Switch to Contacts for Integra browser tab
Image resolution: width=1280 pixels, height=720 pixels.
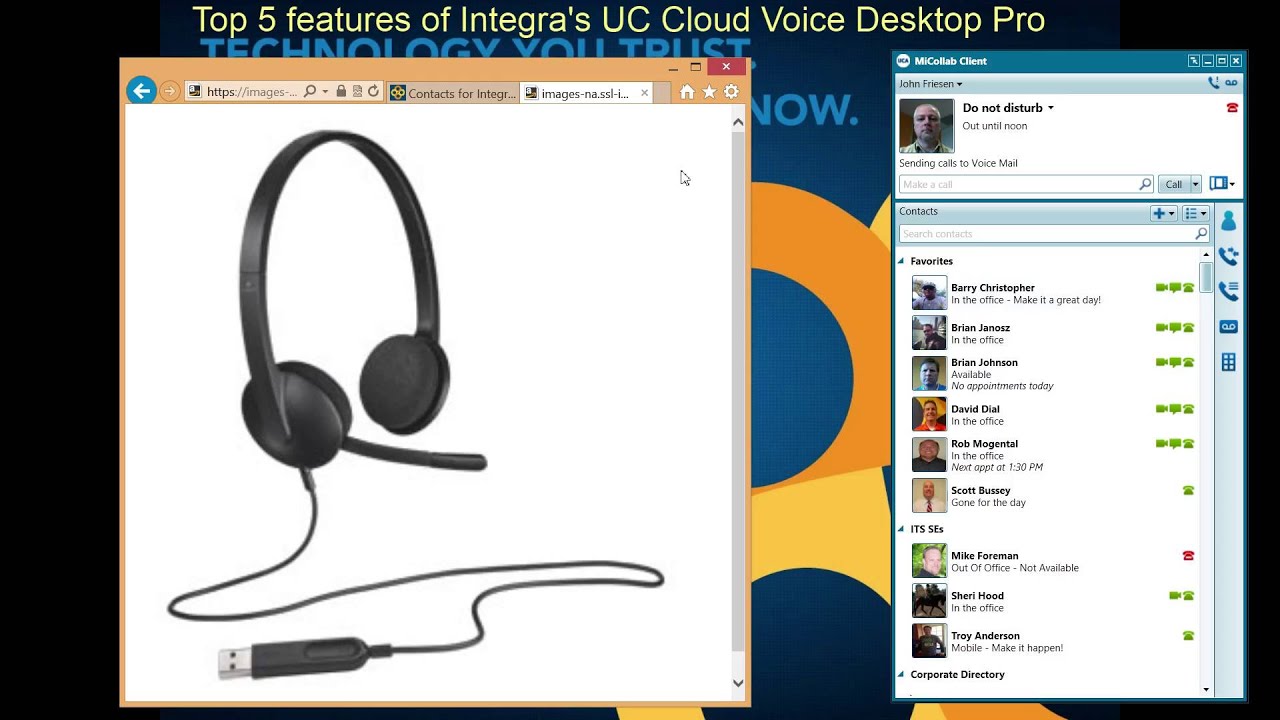453,93
